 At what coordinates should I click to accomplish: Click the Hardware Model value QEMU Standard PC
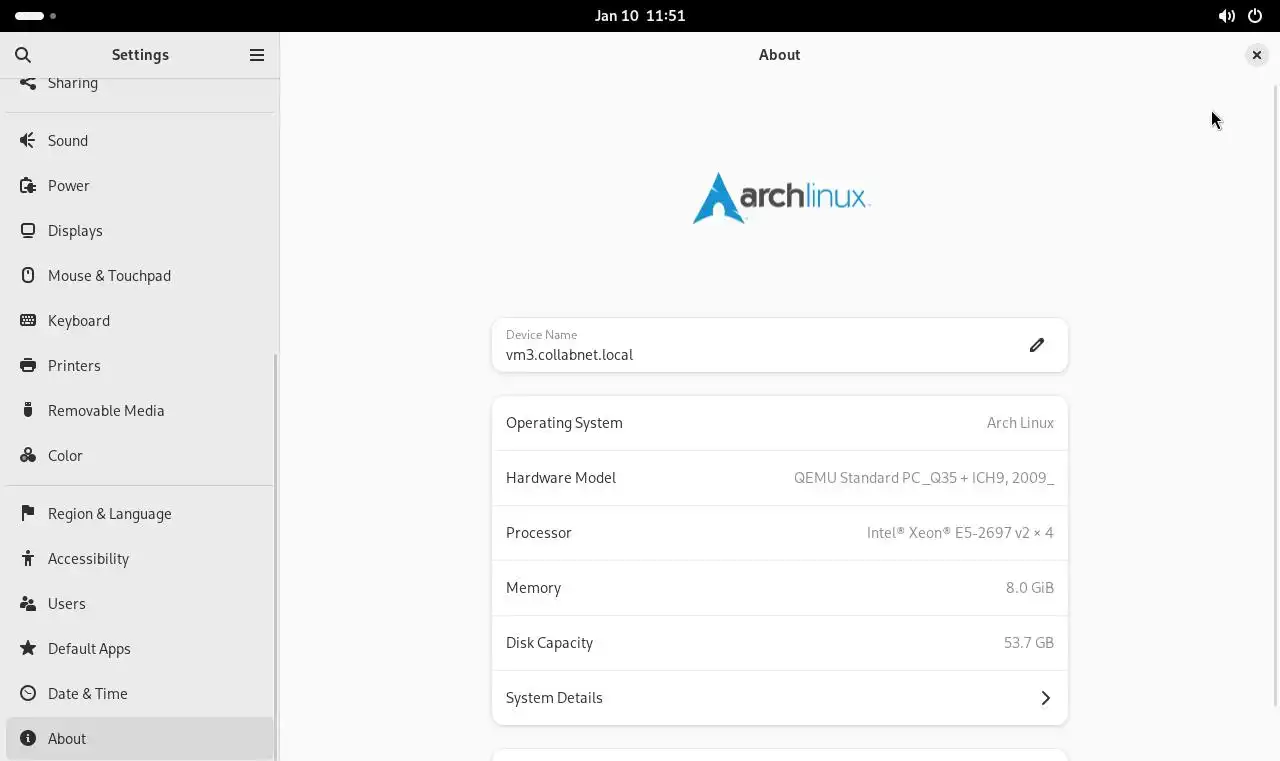click(924, 478)
